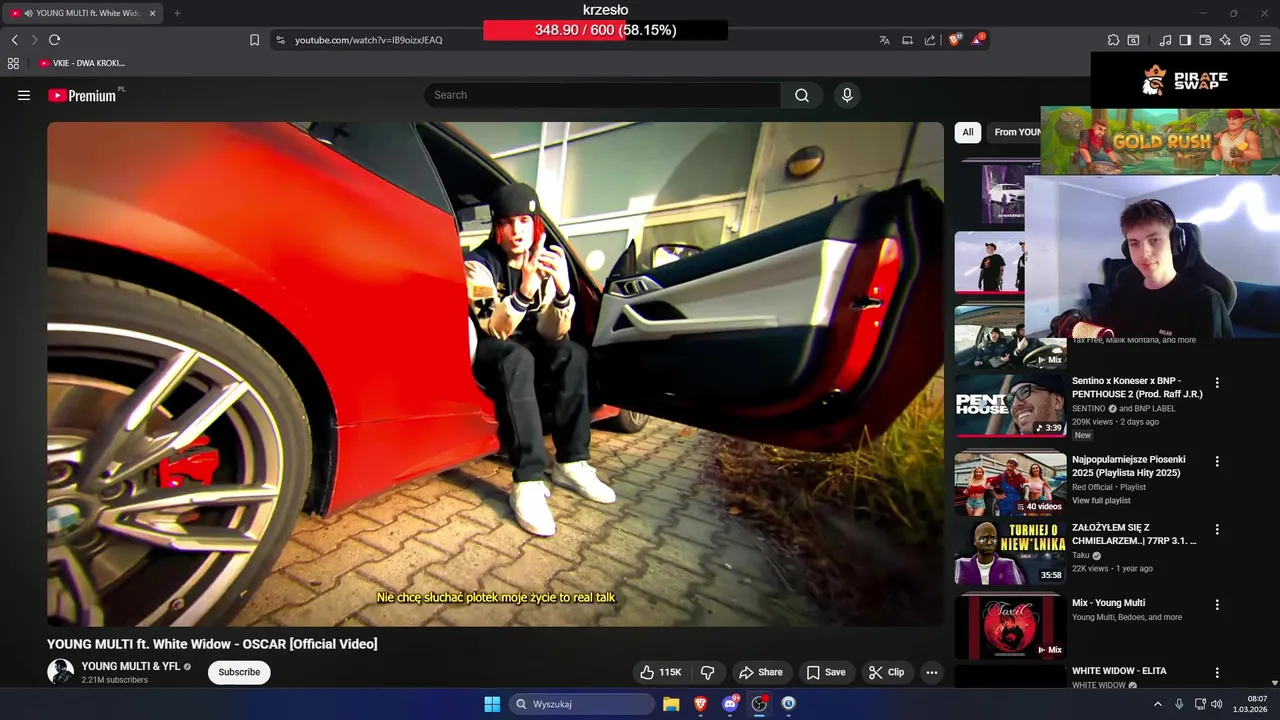Open the Sentino x Koneser x BNP title

click(x=1137, y=387)
